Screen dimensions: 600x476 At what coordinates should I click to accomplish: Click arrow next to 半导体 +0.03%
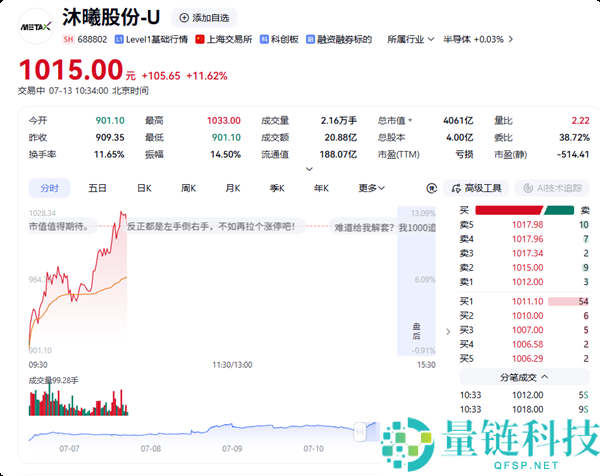pos(510,39)
